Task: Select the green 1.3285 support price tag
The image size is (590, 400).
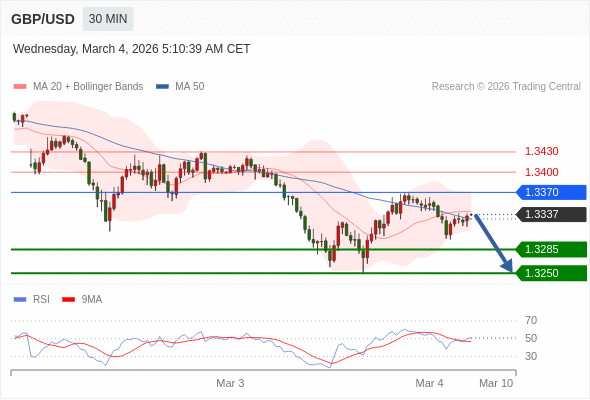Action: click(x=551, y=249)
